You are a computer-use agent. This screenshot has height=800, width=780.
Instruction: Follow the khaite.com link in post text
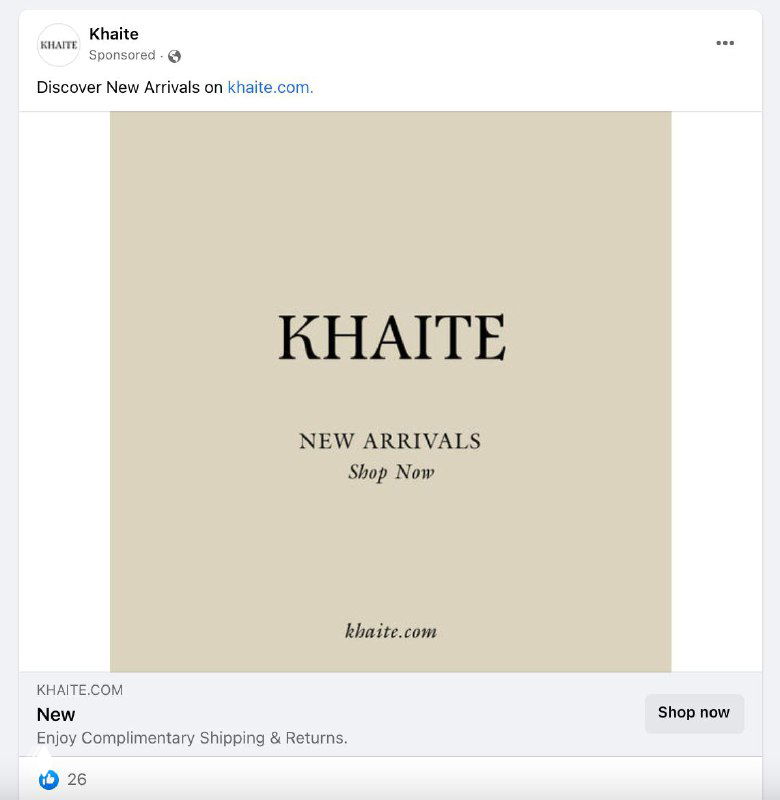270,87
